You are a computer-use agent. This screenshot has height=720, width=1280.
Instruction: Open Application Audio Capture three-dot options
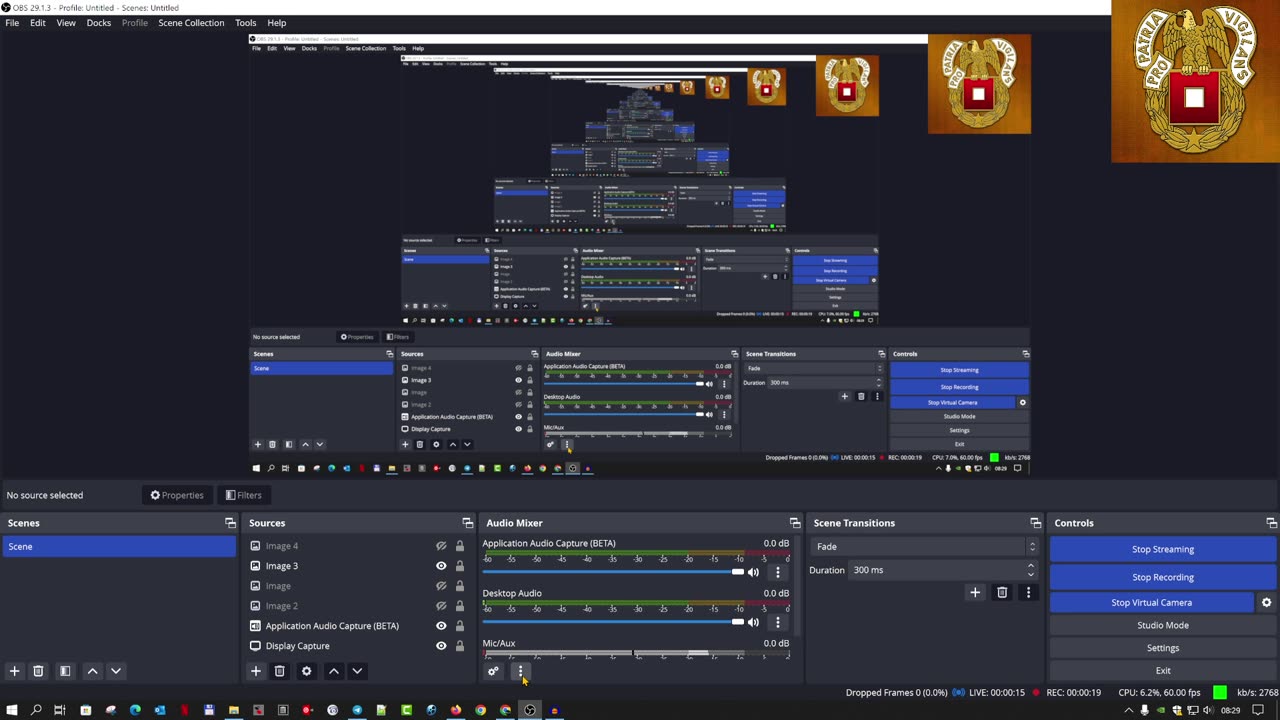[778, 572]
